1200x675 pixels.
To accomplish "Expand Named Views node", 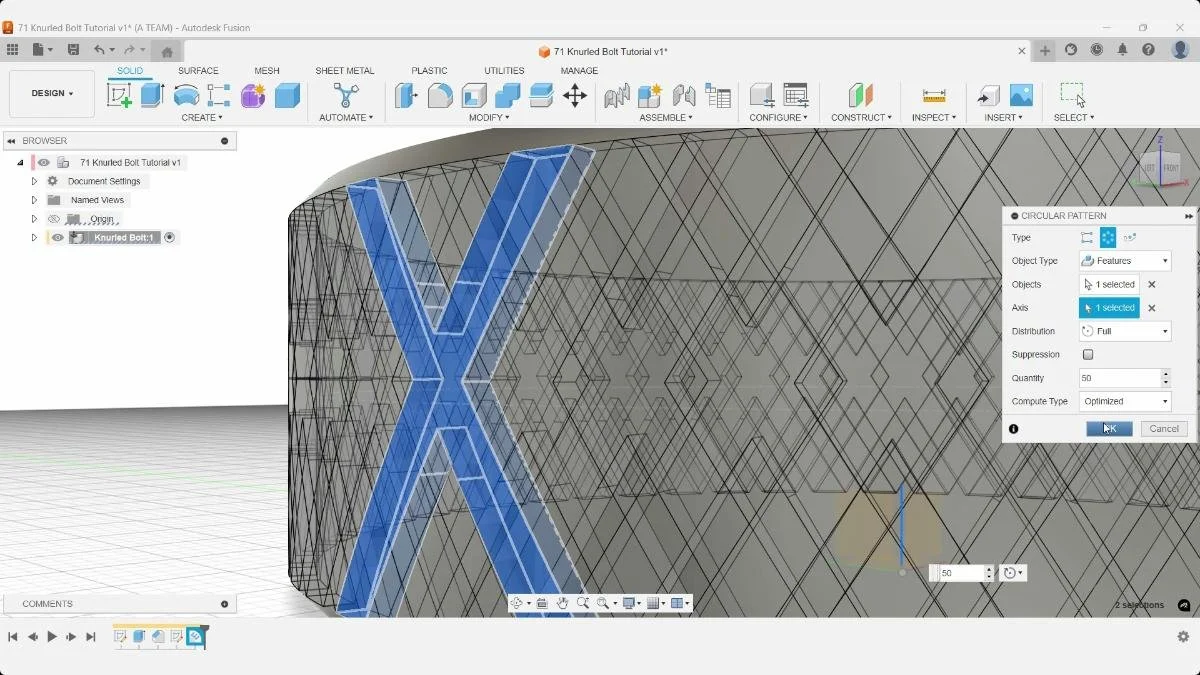I will (34, 200).
